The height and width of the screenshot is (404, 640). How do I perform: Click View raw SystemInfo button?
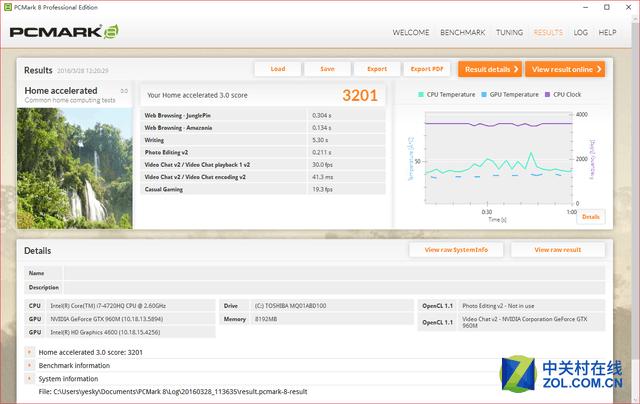(x=456, y=250)
